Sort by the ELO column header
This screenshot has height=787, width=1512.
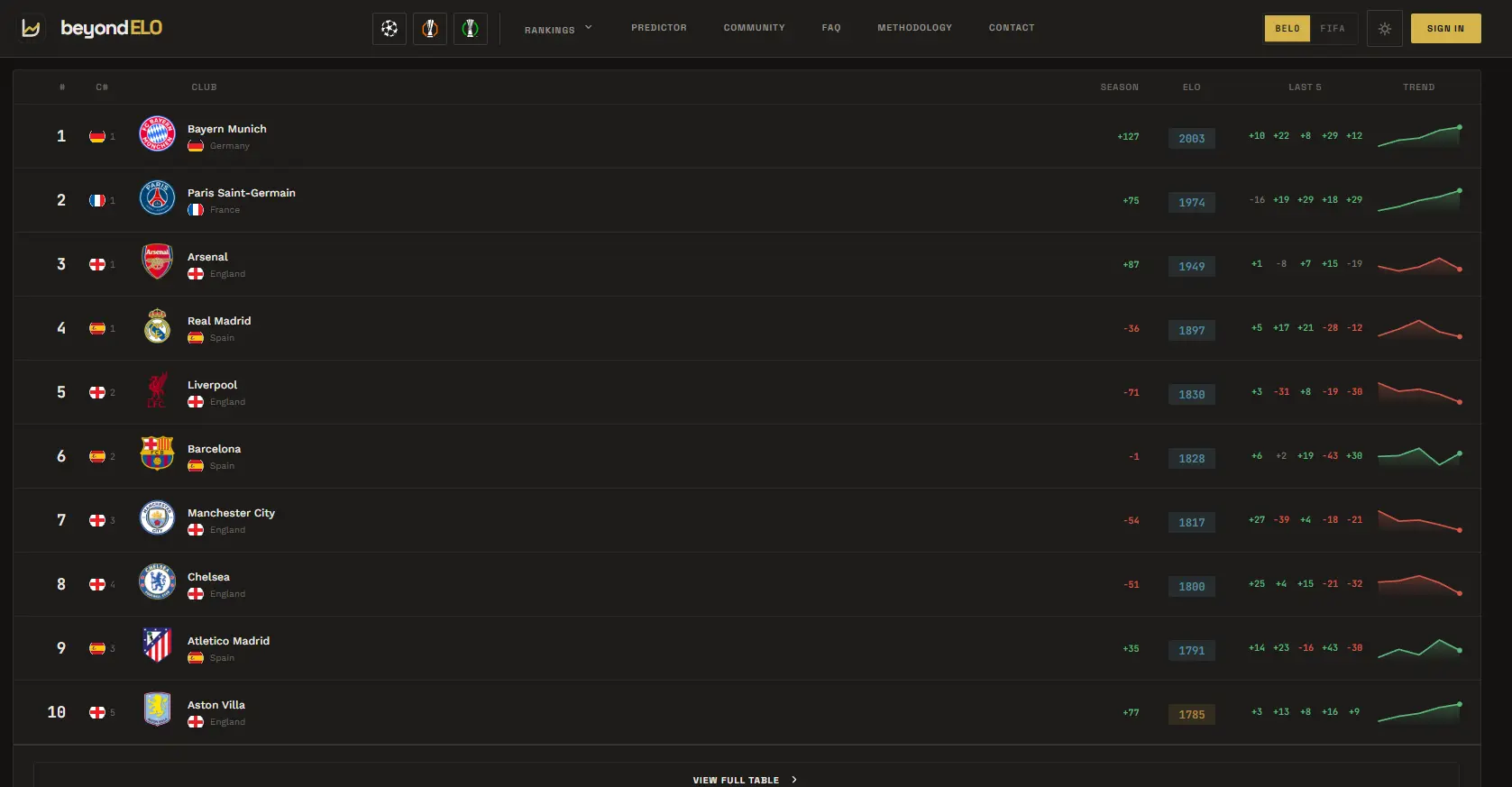(x=1192, y=87)
